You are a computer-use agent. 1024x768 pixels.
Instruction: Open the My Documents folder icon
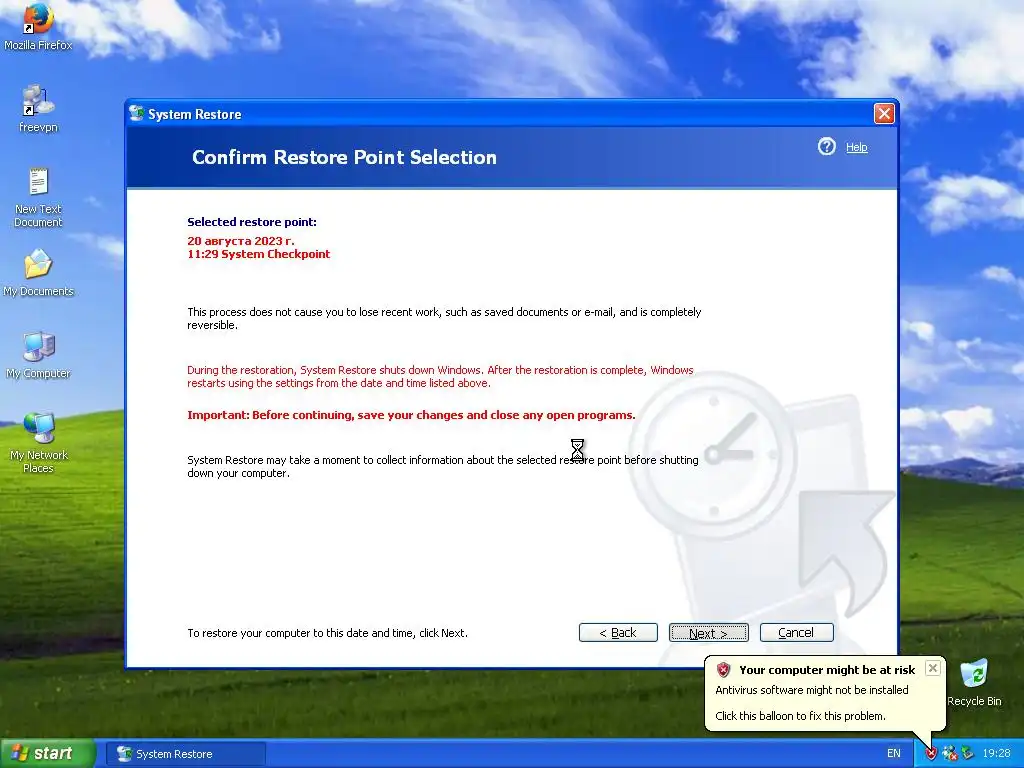(38, 272)
